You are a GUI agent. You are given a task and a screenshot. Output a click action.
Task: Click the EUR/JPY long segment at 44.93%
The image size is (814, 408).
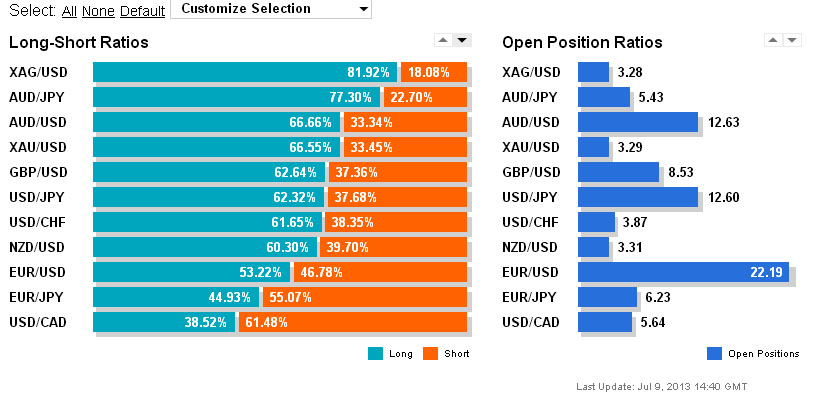(175, 297)
